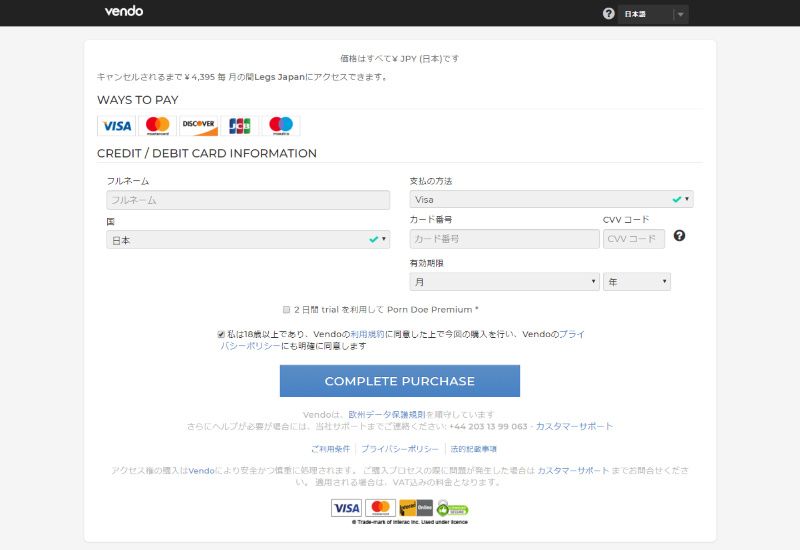Click the vendo logo in the header
This screenshot has height=550, width=800.
124,11
